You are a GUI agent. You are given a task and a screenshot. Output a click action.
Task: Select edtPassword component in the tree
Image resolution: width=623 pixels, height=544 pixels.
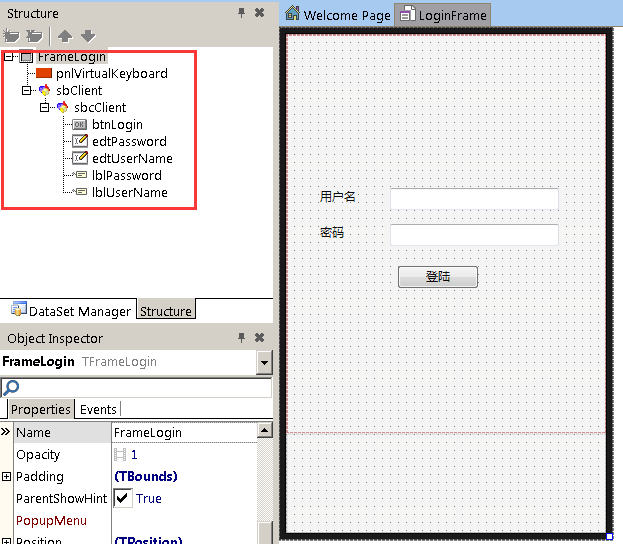pyautogui.click(x=129, y=142)
